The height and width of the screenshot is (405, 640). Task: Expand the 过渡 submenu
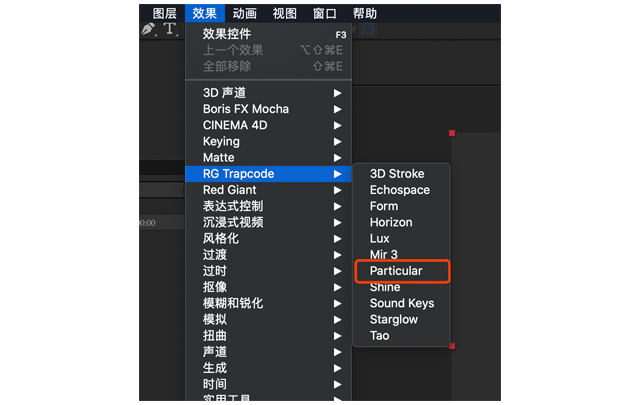[268, 255]
